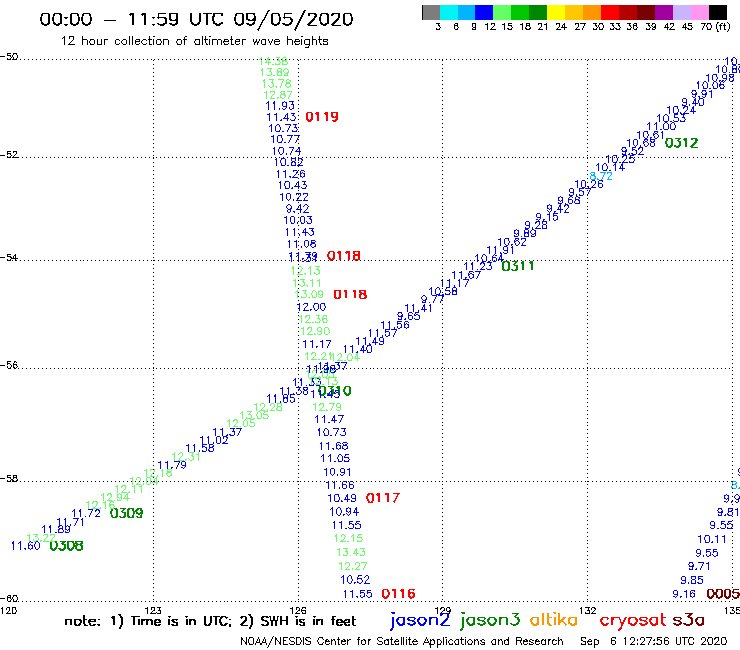Click the green time label 0312
The width and height of the screenshot is (740, 650).
[x=681, y=143]
